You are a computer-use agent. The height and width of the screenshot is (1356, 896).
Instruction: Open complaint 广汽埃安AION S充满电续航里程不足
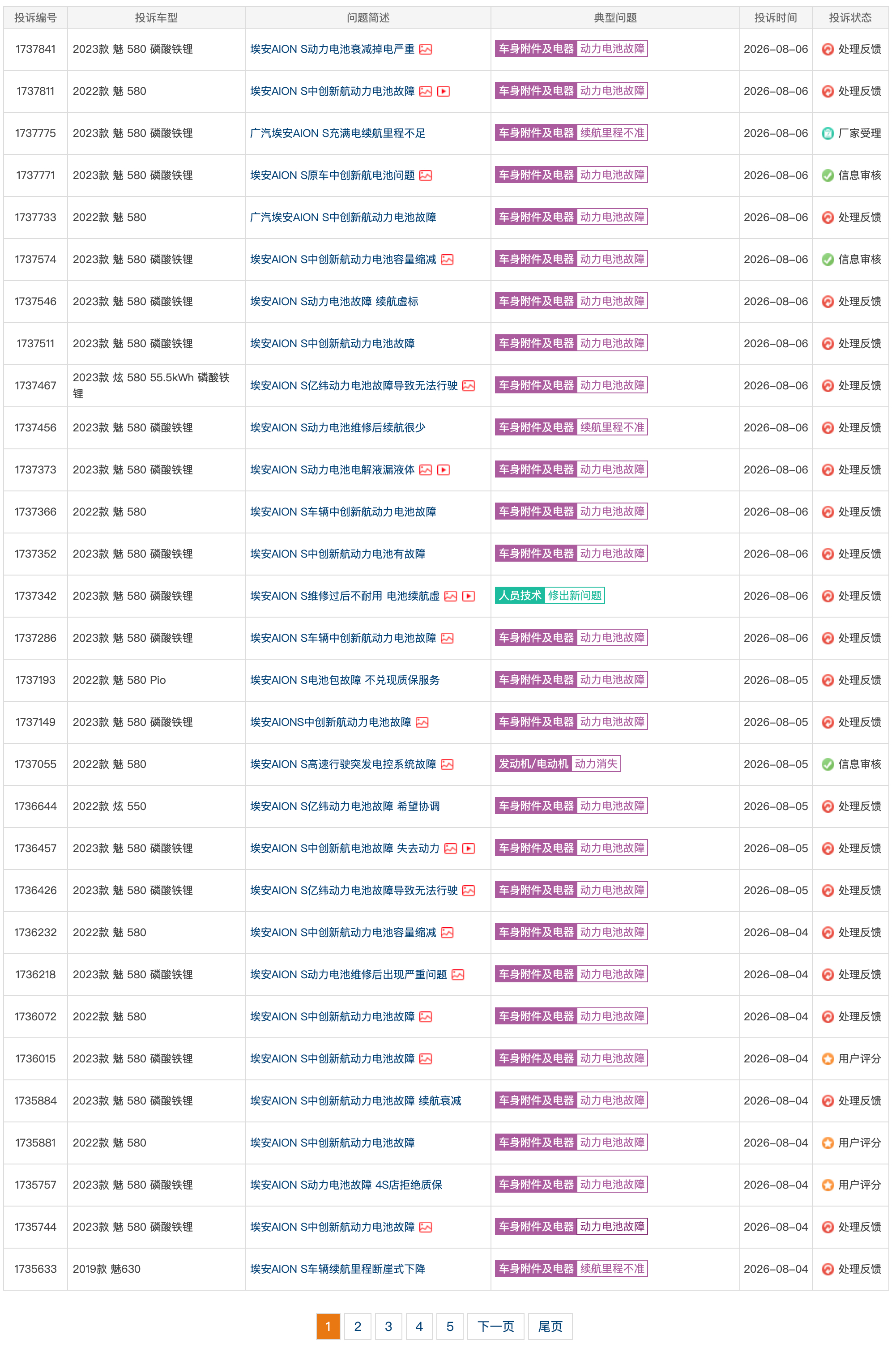coord(338,133)
